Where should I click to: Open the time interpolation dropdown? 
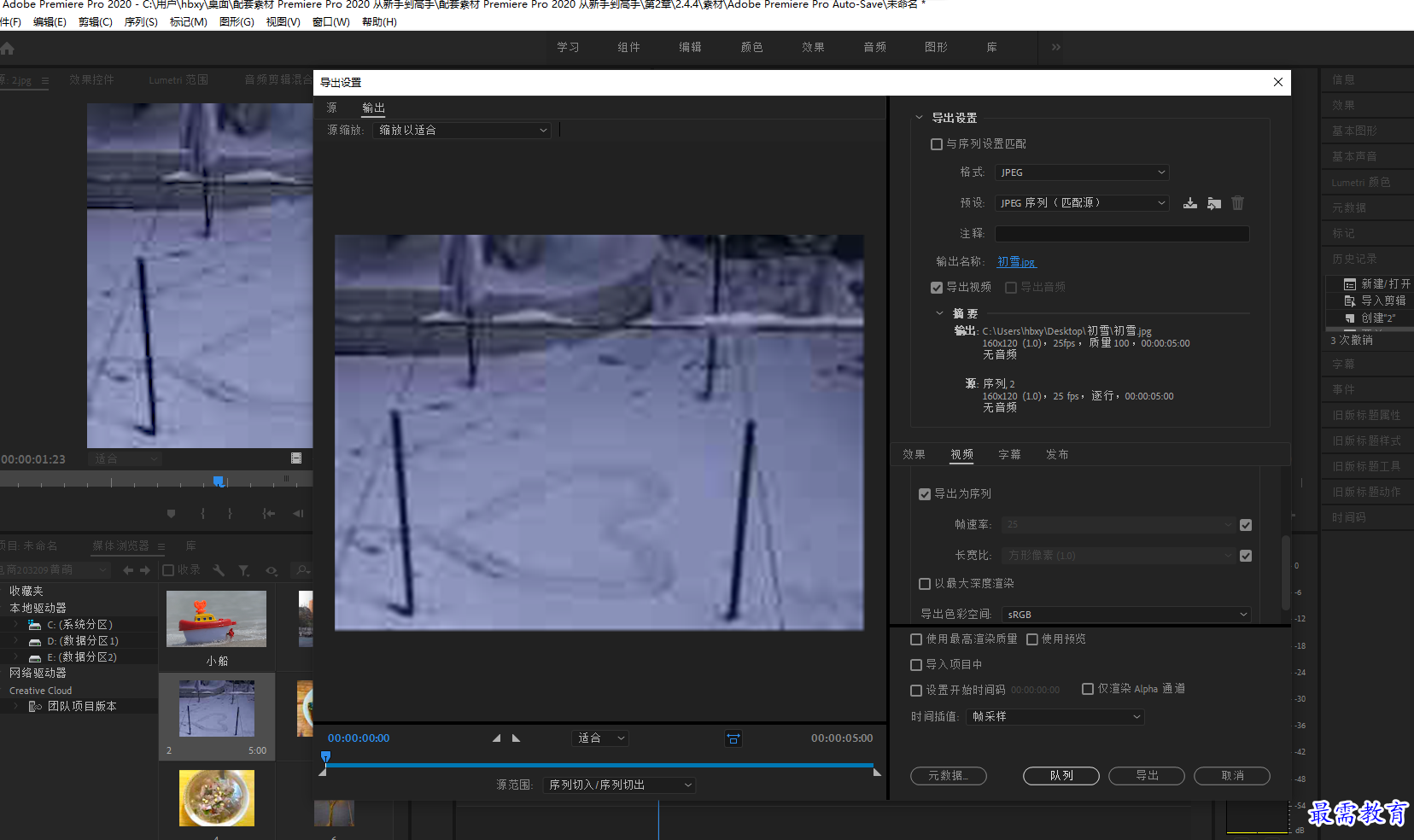[1055, 717]
